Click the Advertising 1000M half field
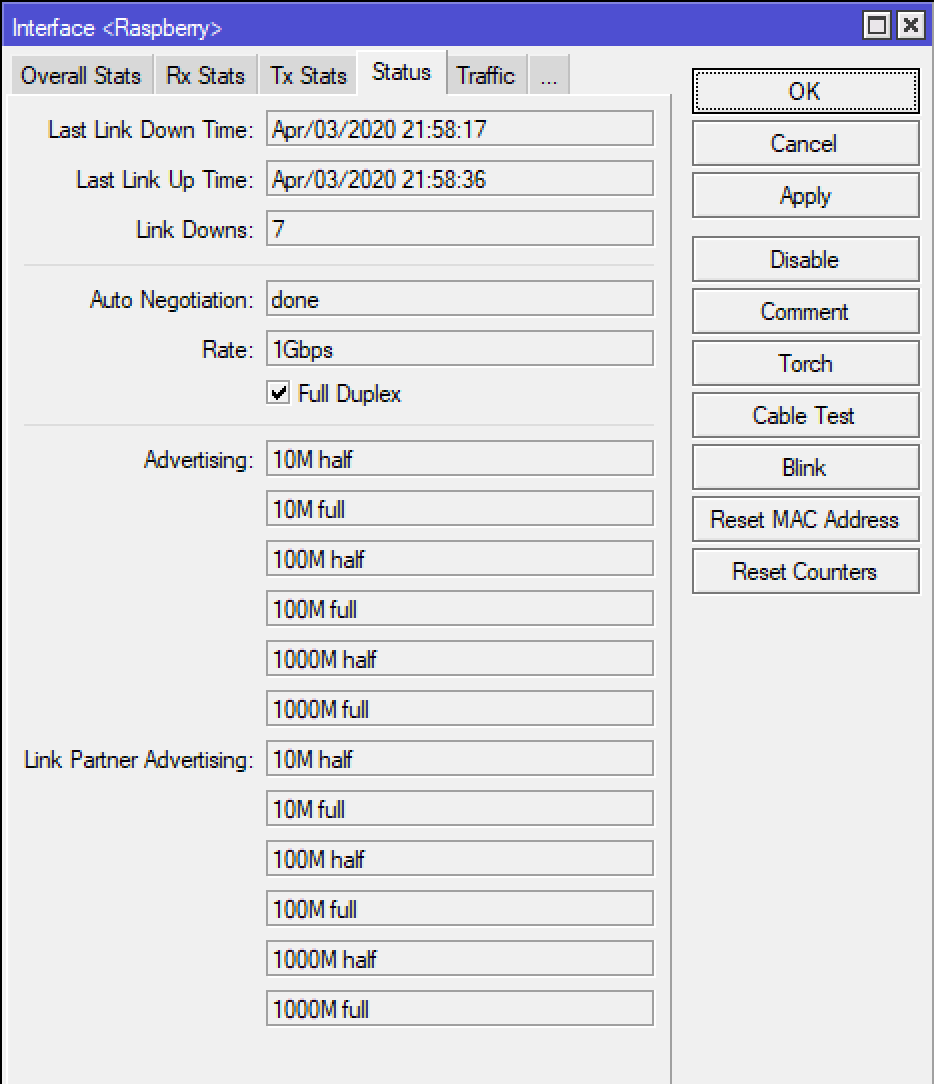The image size is (934, 1084). (x=460, y=659)
